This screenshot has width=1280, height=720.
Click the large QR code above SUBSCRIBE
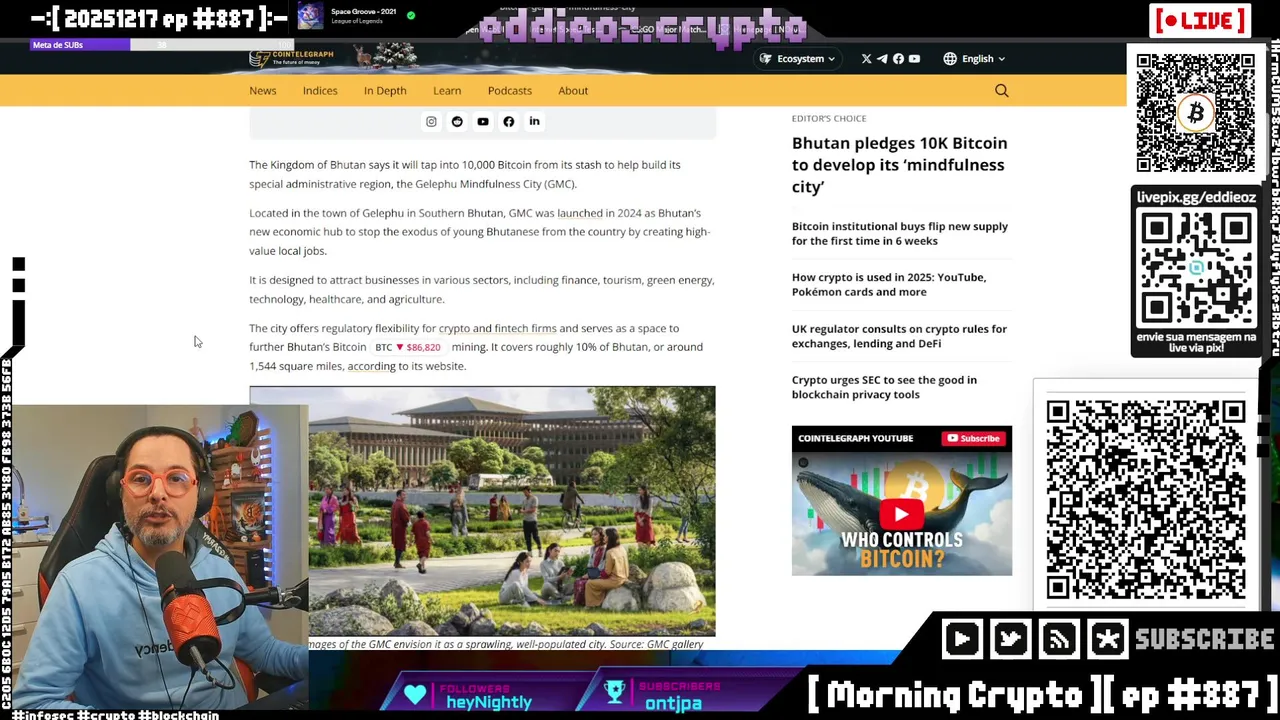pyautogui.click(x=1146, y=499)
